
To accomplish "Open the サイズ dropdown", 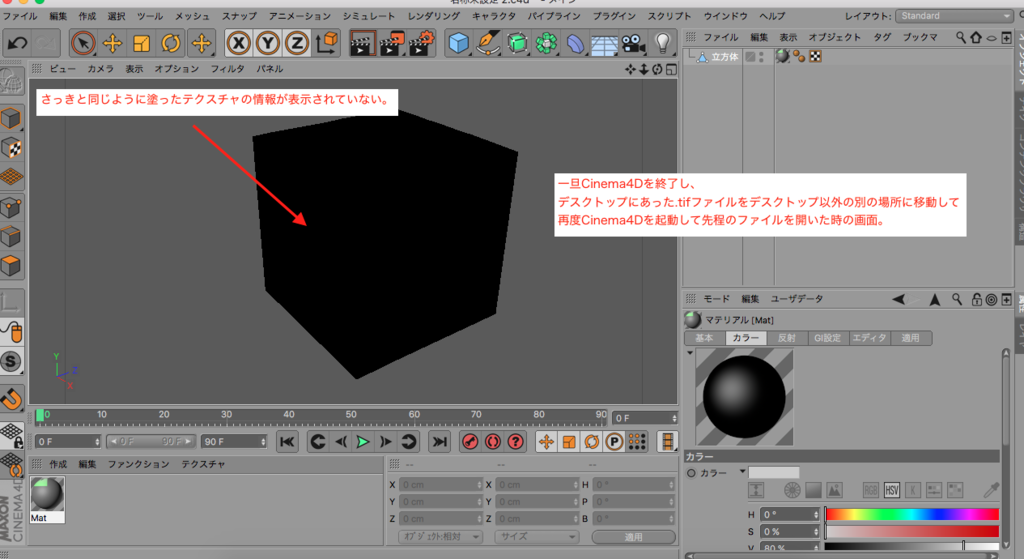I will click(x=536, y=537).
